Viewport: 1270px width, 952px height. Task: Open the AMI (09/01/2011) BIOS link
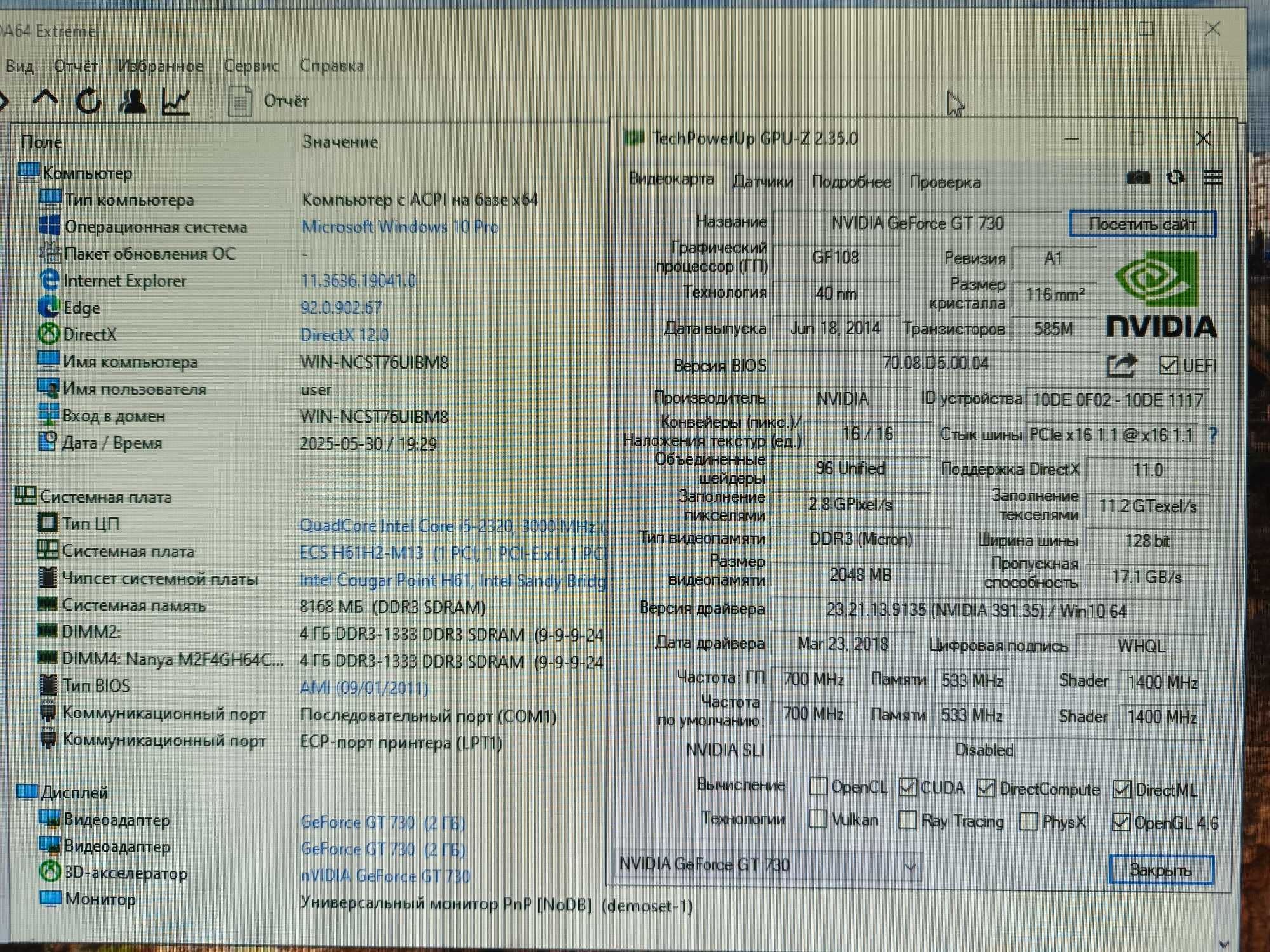click(x=364, y=687)
